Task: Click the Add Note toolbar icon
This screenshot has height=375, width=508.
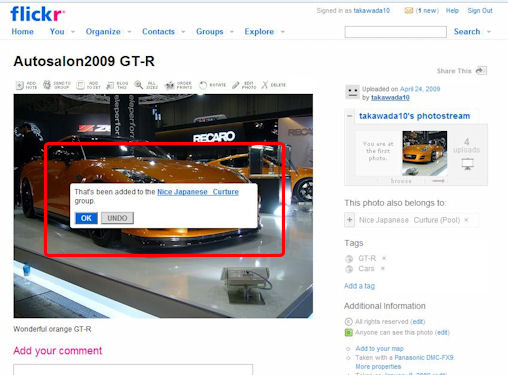Action: tap(20, 85)
